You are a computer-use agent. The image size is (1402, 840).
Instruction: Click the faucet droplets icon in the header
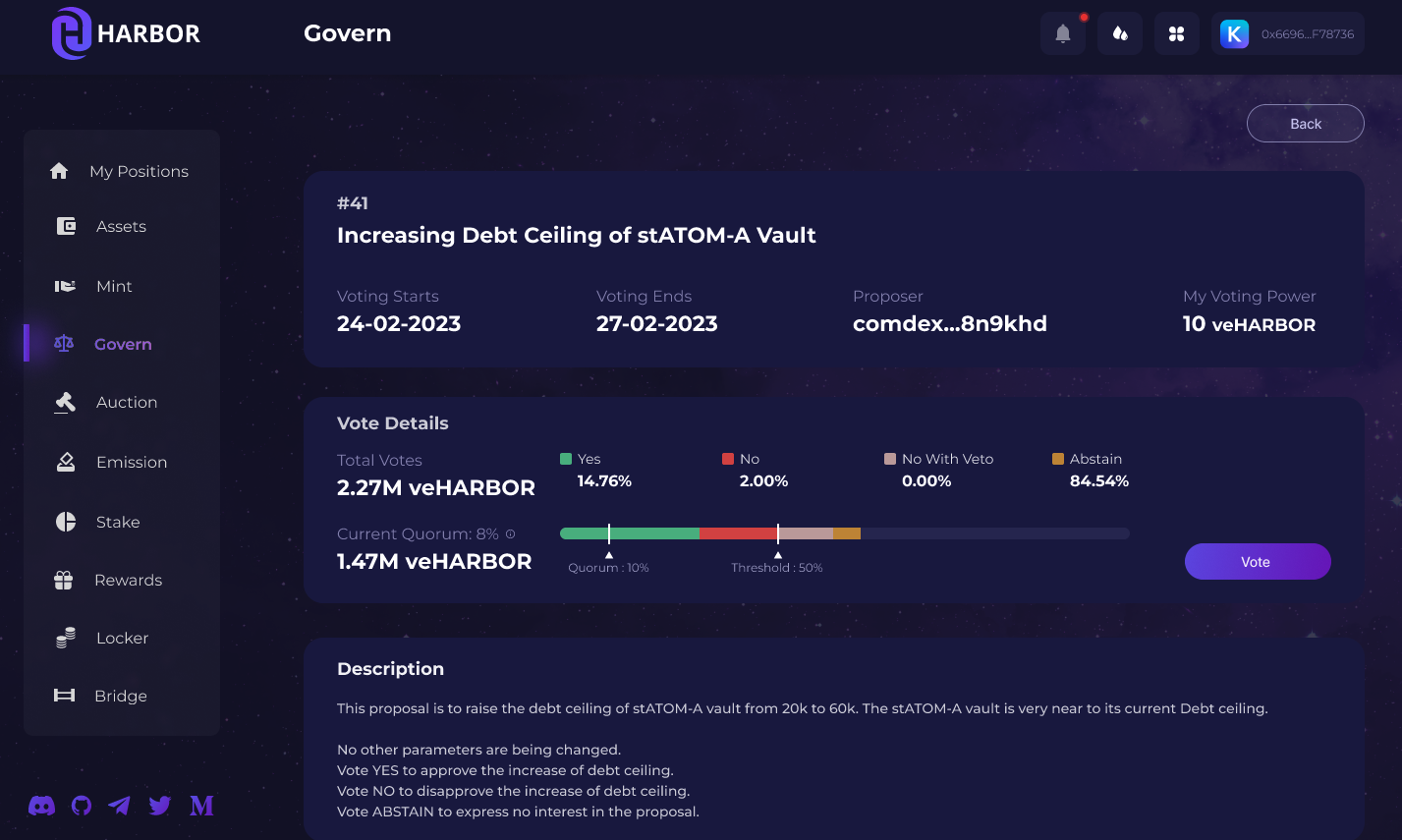[x=1119, y=32]
